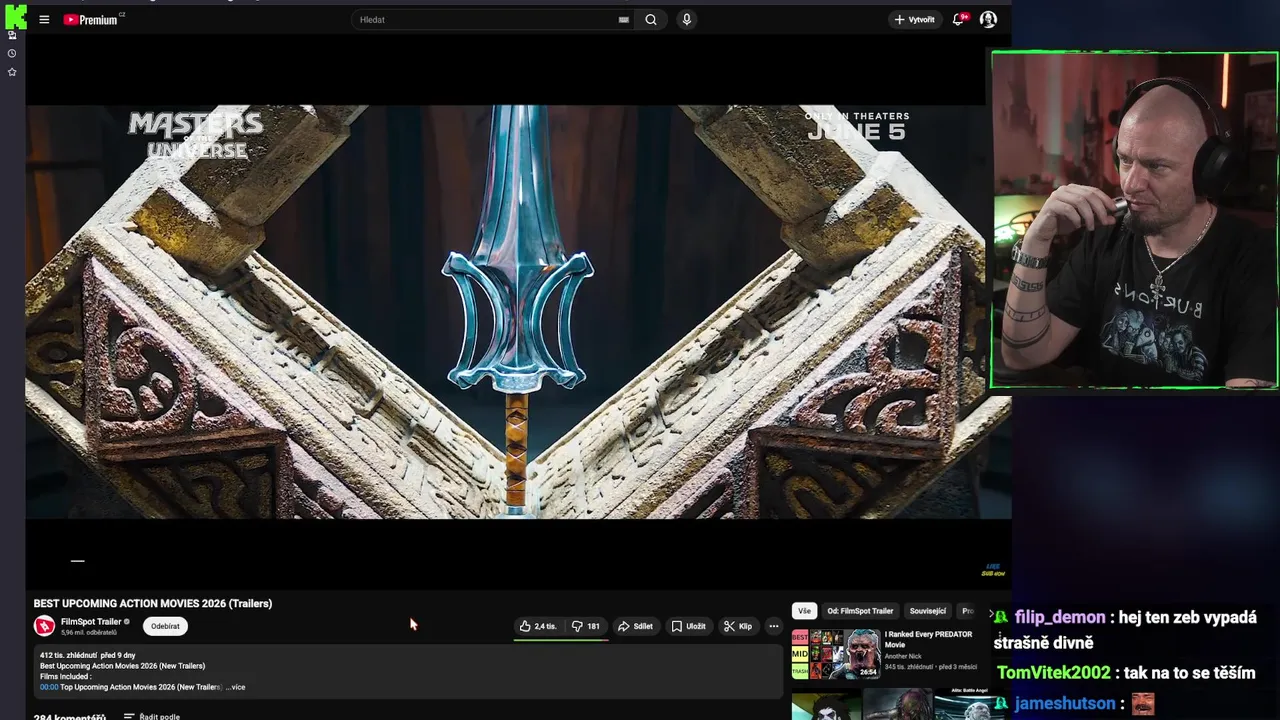Click the video title BEST UPCOMING ACTION MOVIES 2026
The width and height of the screenshot is (1280, 720).
point(153,603)
